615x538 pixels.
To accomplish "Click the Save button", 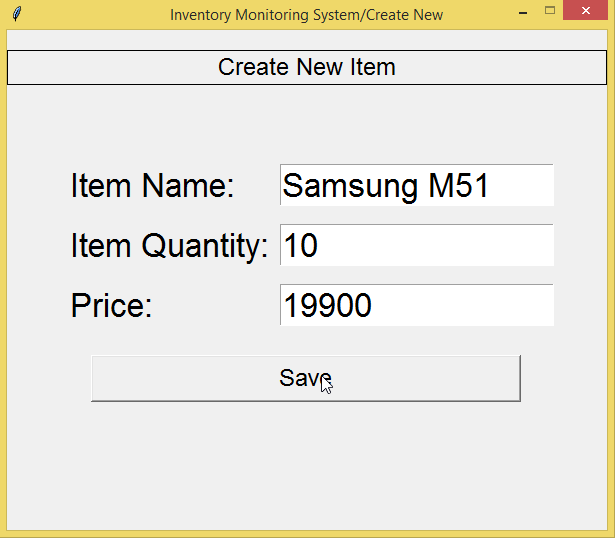I will tap(306, 378).
